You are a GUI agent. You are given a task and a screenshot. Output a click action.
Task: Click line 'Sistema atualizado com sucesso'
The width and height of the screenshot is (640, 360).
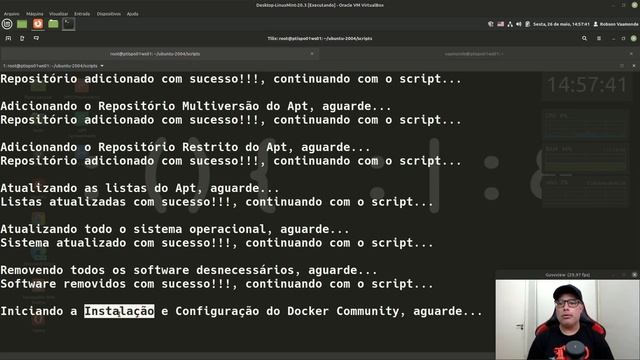(x=217, y=243)
